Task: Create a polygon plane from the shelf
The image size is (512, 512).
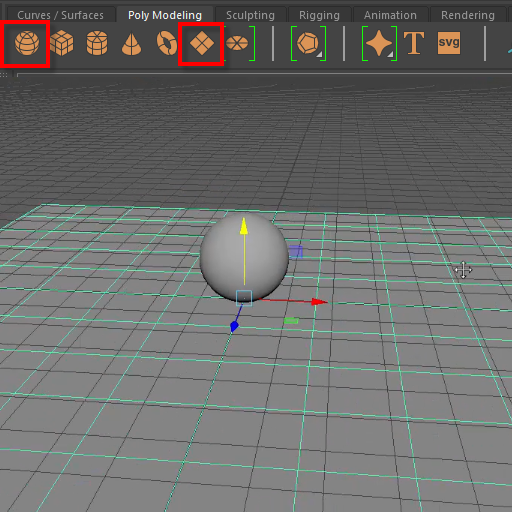Action: coord(202,43)
